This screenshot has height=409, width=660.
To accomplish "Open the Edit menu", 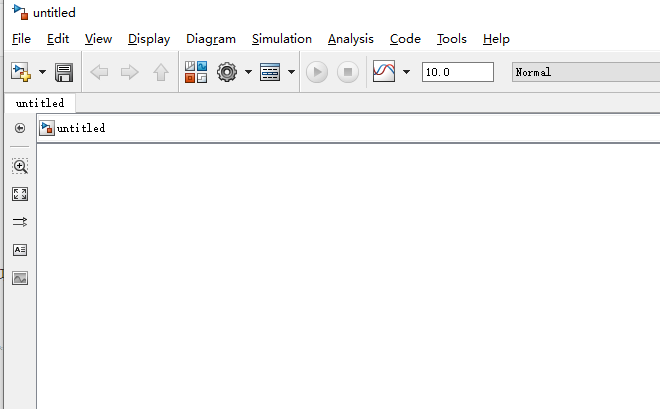I will 58,39.
